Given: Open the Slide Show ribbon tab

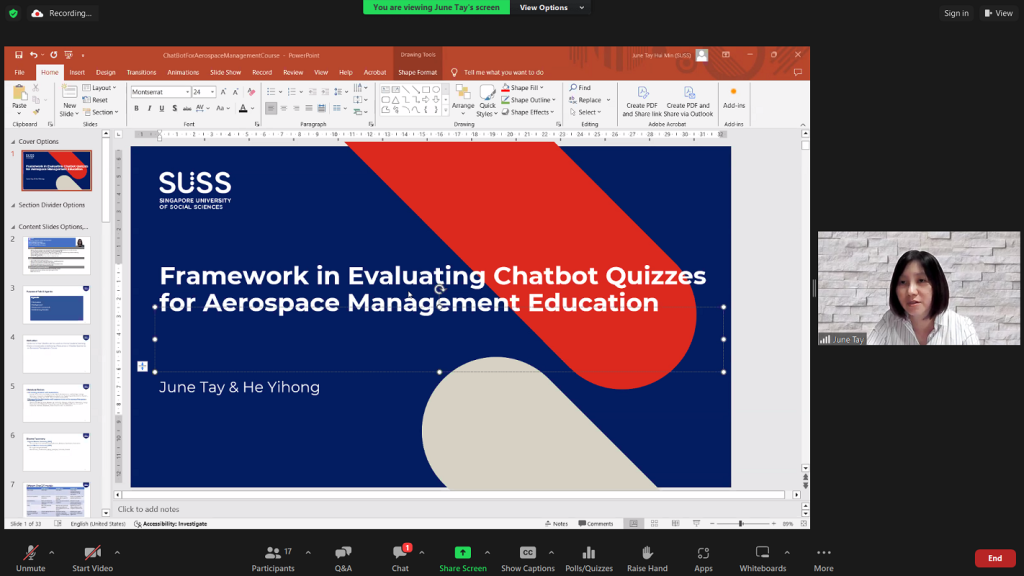Looking at the screenshot, I should click(x=226, y=72).
